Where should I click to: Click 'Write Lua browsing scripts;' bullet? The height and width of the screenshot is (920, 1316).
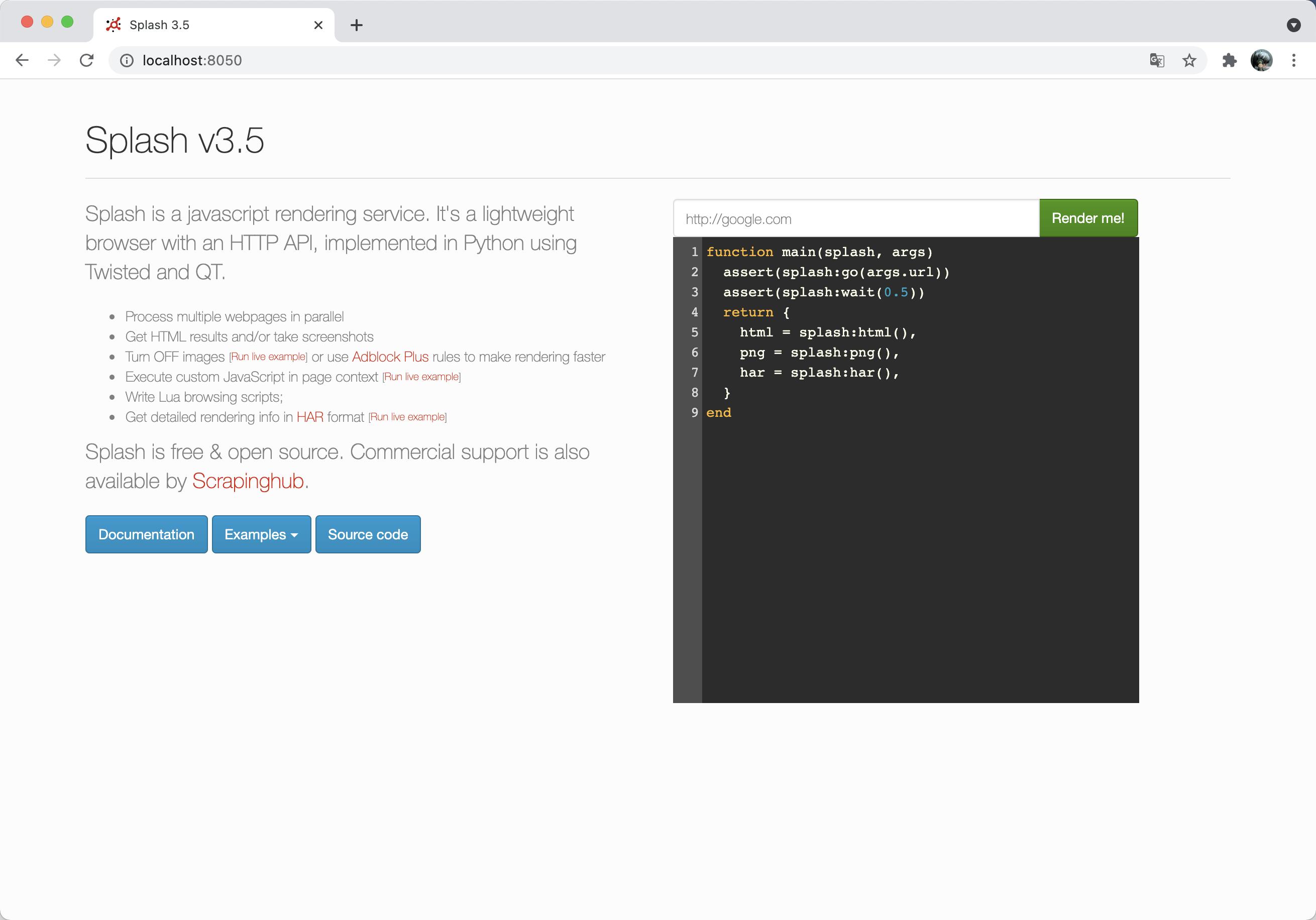click(204, 397)
